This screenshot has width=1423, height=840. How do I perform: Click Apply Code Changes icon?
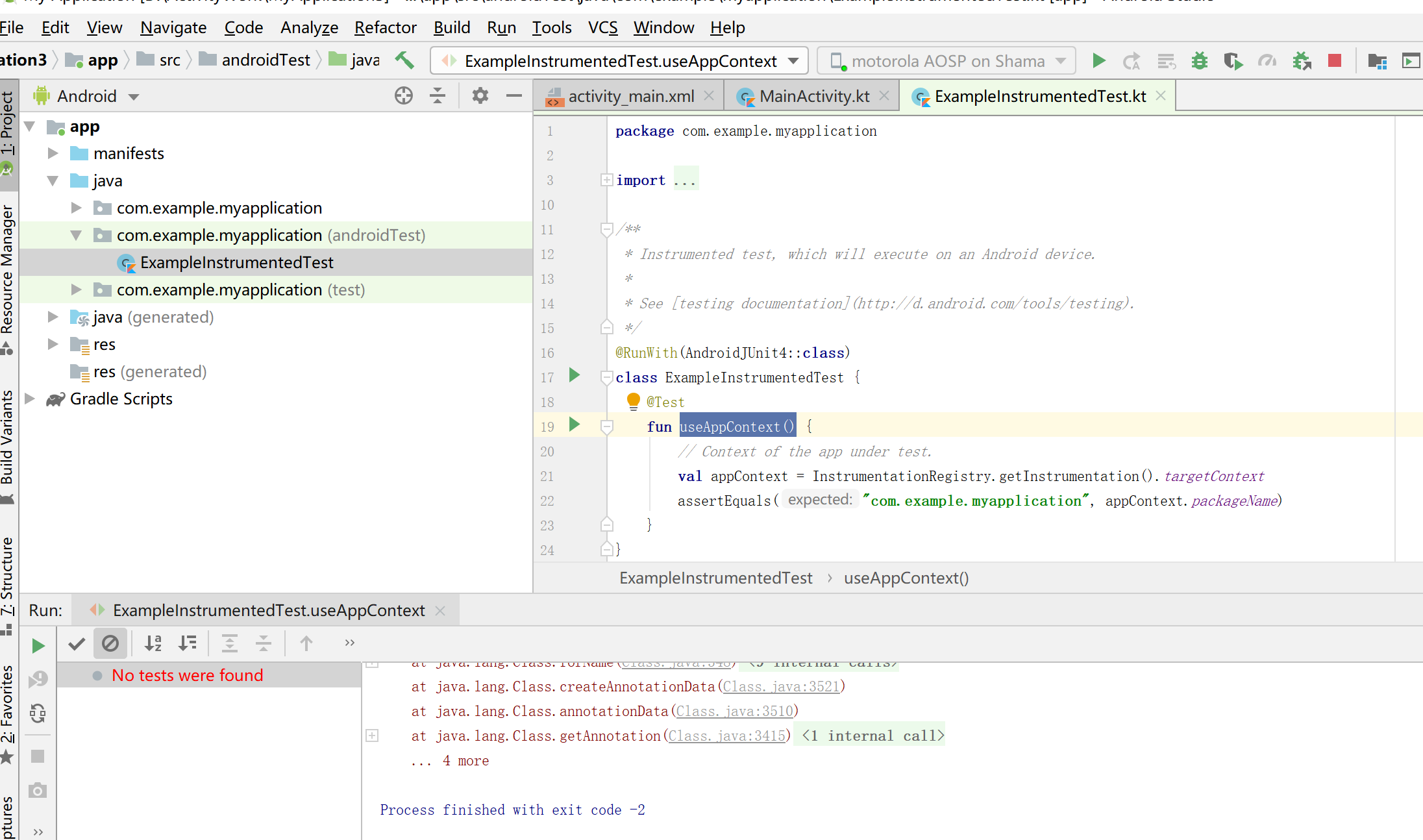coord(1166,61)
